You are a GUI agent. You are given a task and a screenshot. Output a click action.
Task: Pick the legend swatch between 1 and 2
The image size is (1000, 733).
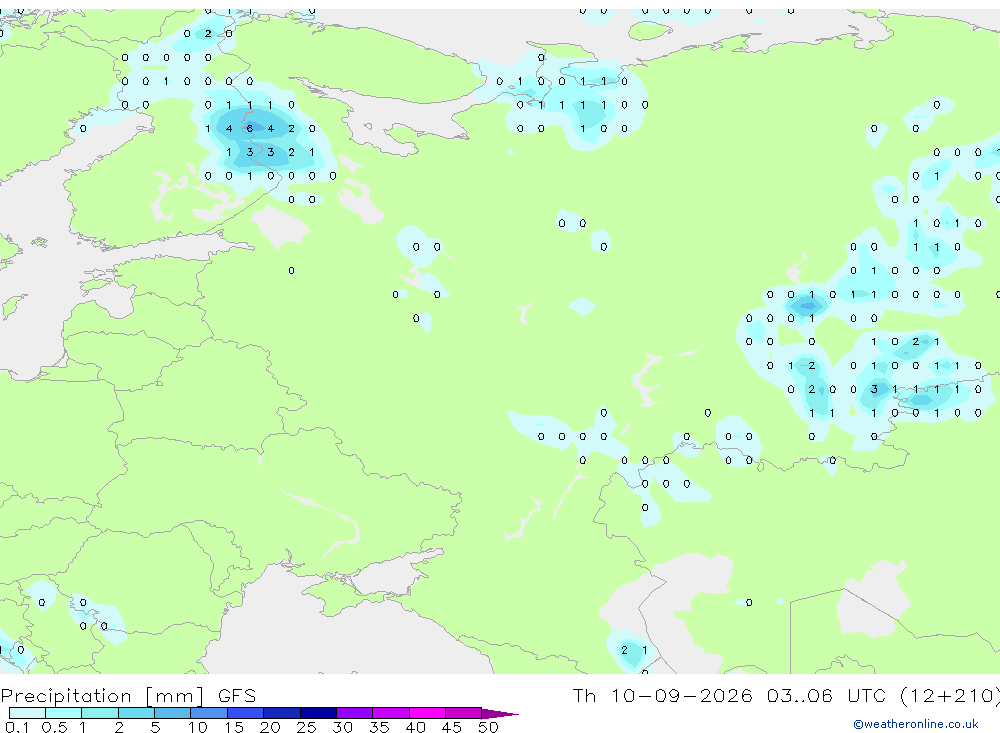[x=100, y=713]
